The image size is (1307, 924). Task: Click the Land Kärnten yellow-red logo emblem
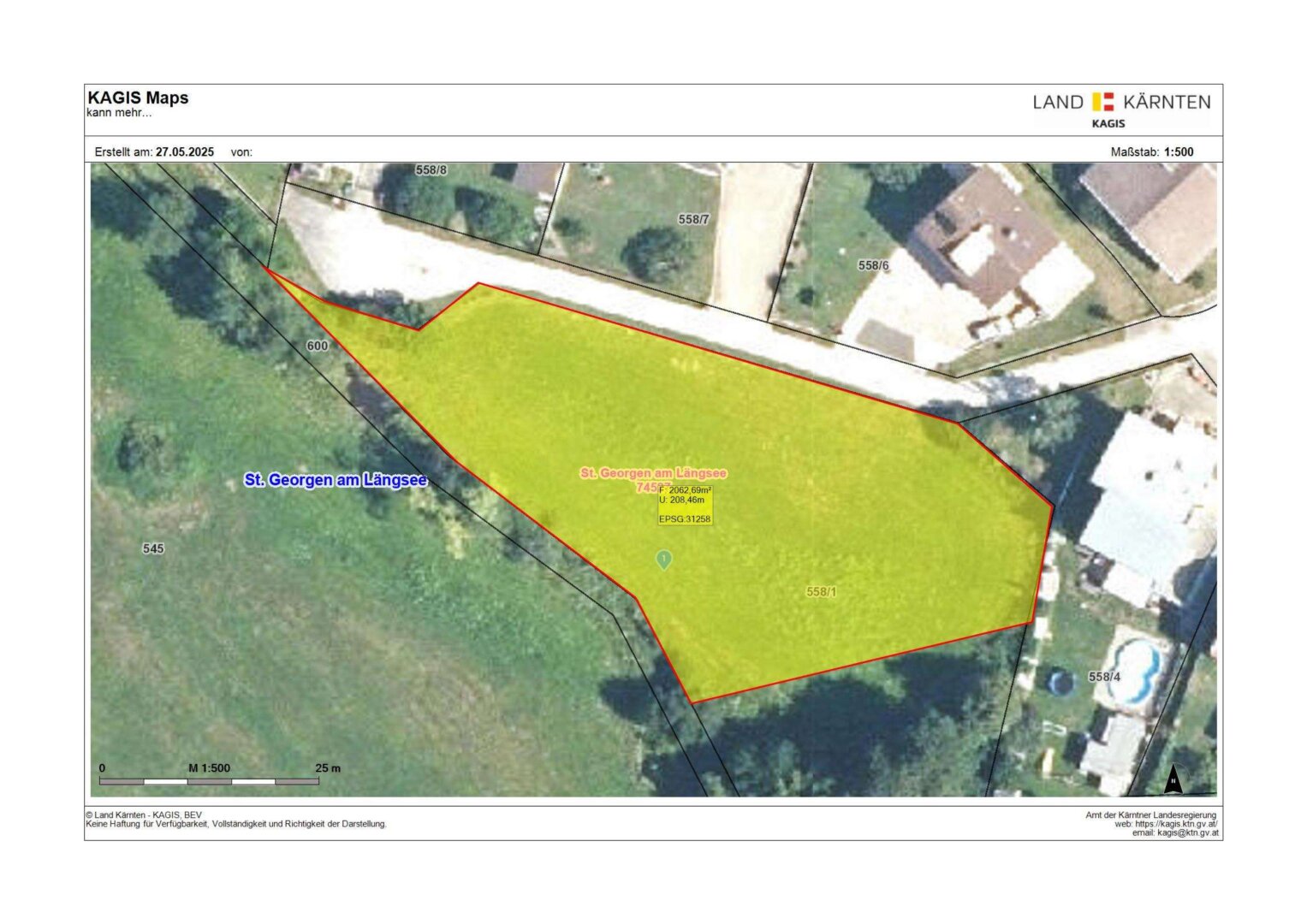point(1102,102)
